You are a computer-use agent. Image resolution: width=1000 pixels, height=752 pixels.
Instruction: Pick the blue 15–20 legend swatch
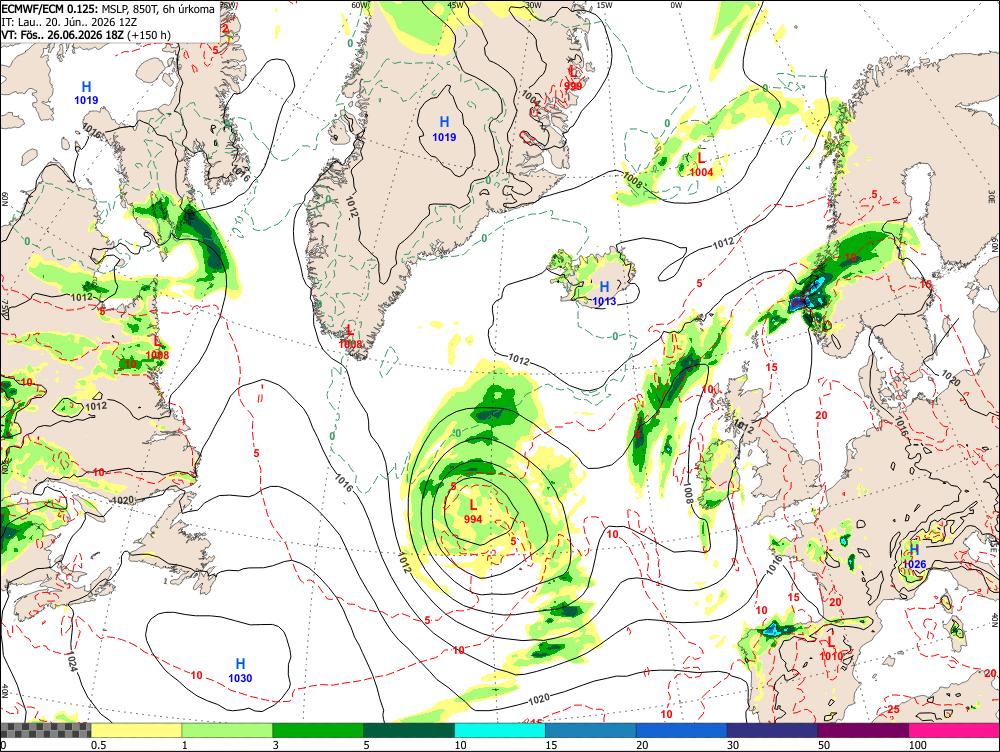[591, 730]
